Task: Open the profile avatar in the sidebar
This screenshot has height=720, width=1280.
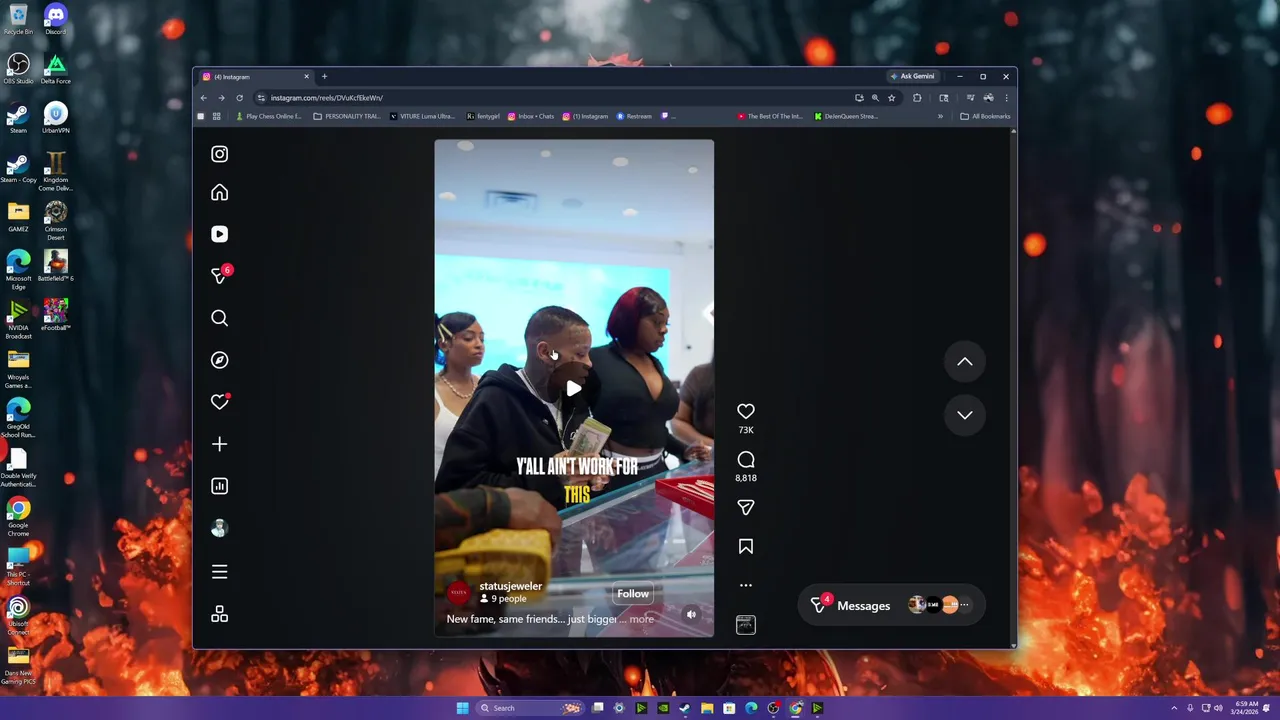Action: 220,528
